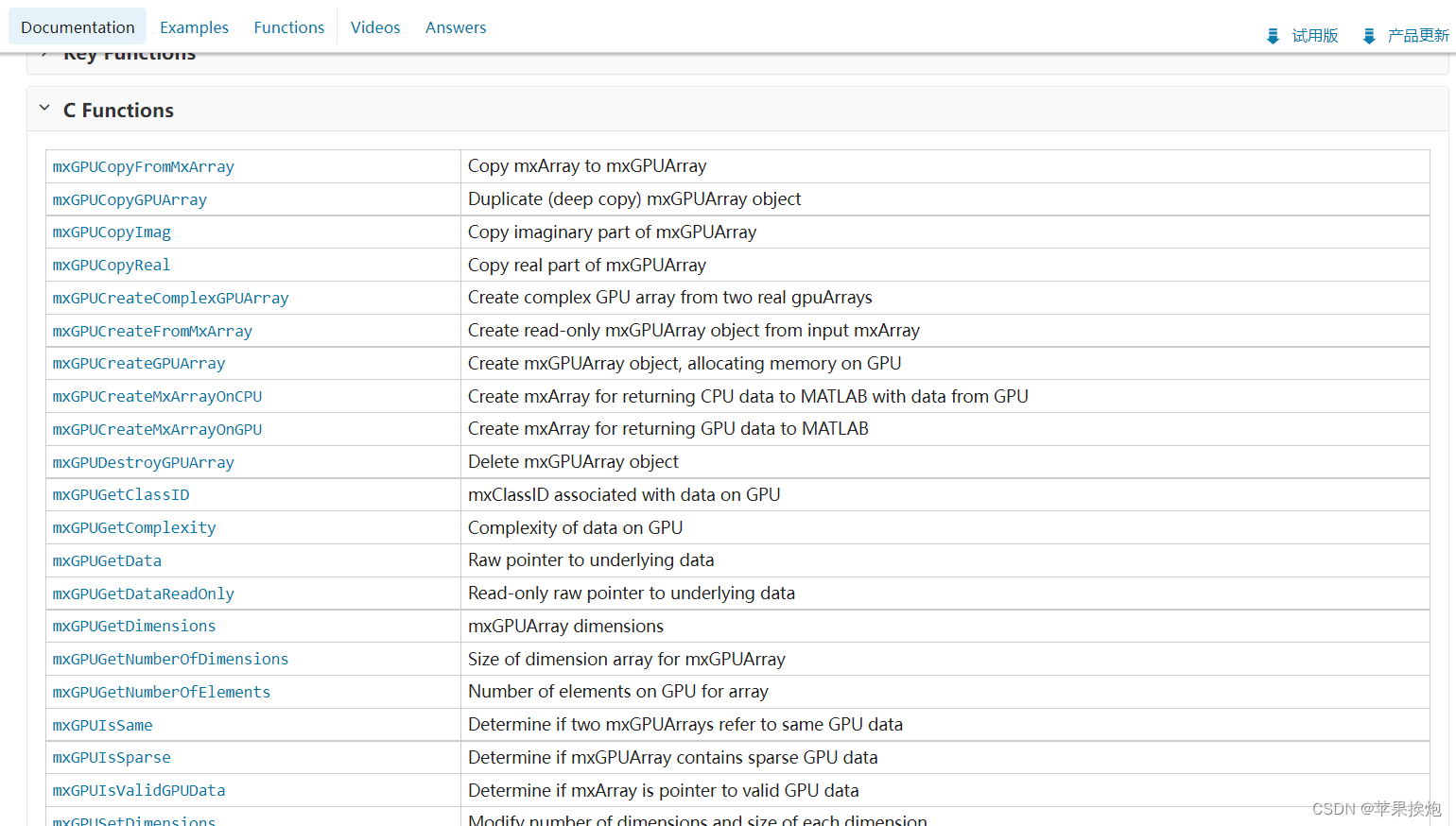The height and width of the screenshot is (826, 1456).
Task: Open mxGPUGetNumberOfDimensions function link
Action: 171,660
